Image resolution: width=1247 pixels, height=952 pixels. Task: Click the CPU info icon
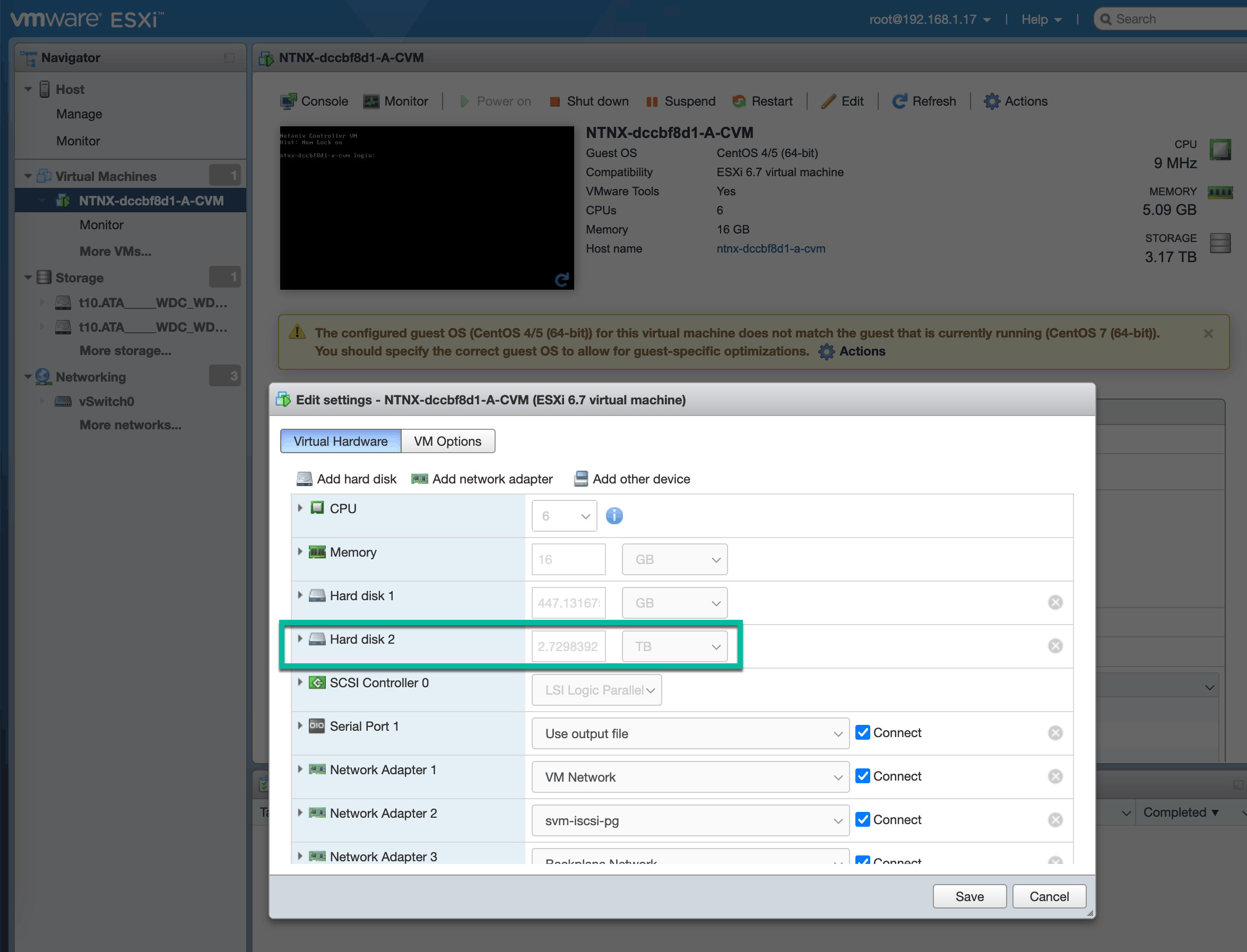tap(614, 516)
